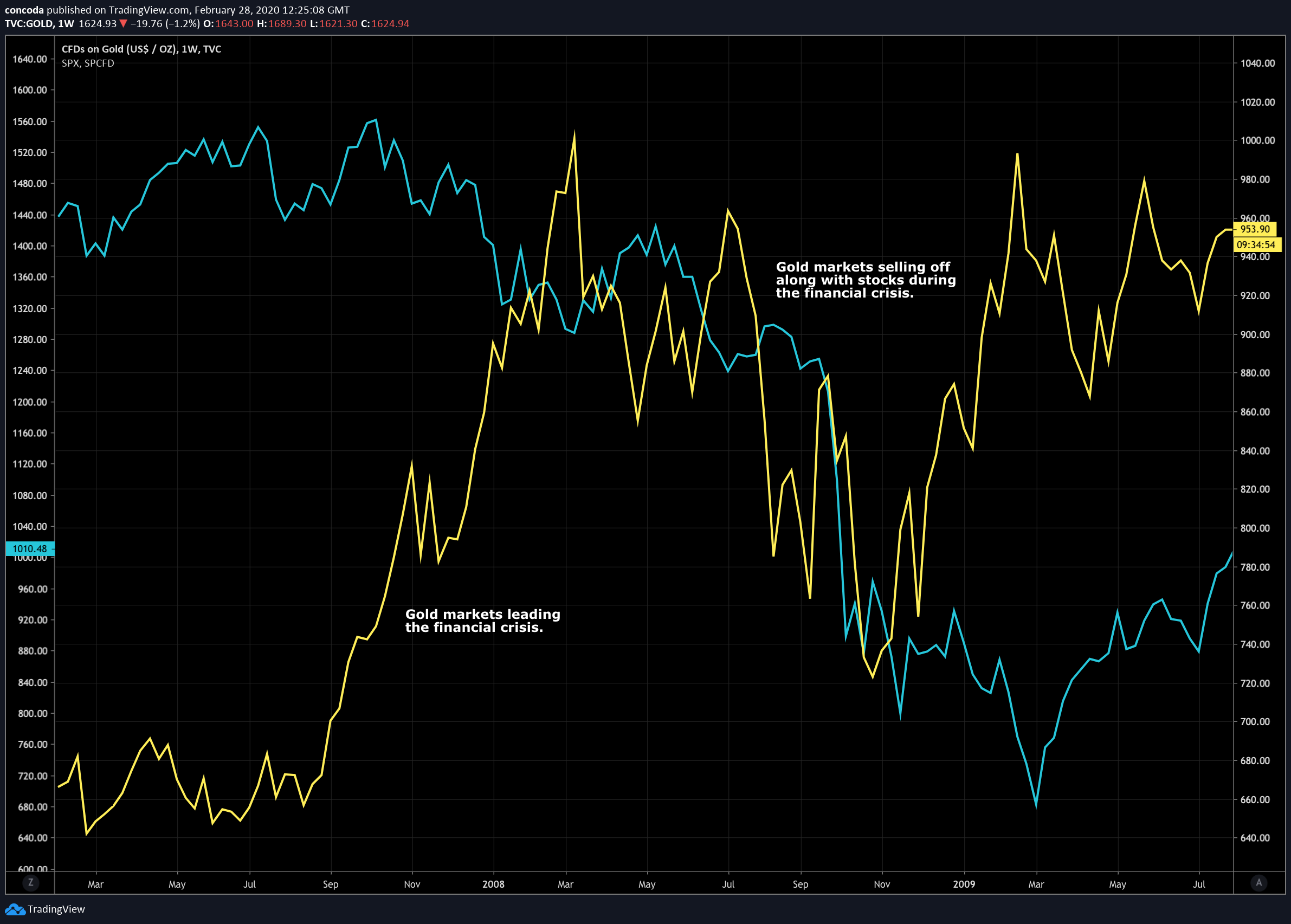Click the TradingView cloud logo icon
1291x924 pixels.
pyautogui.click(x=14, y=909)
